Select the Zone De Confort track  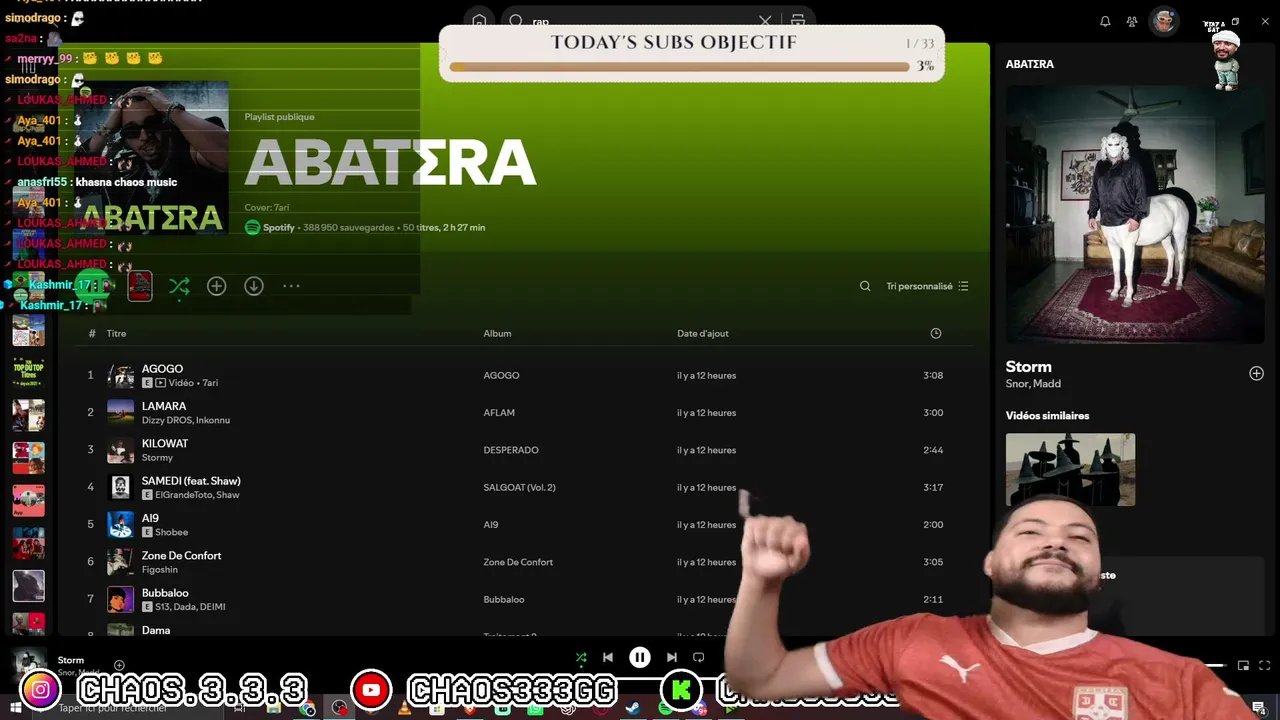(181, 555)
